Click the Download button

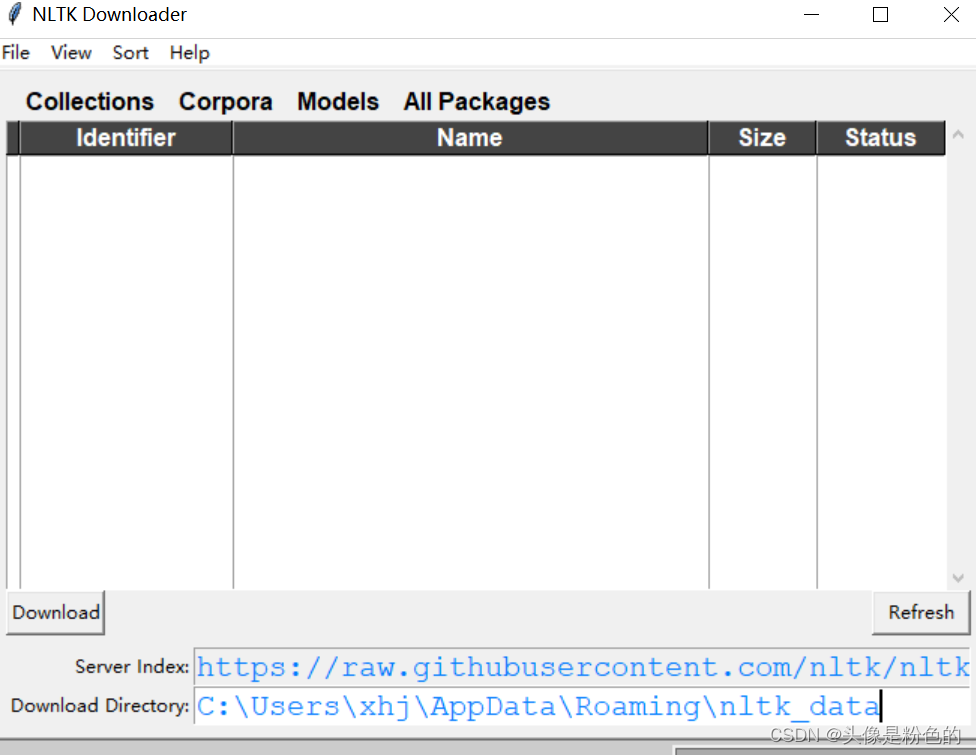click(55, 612)
